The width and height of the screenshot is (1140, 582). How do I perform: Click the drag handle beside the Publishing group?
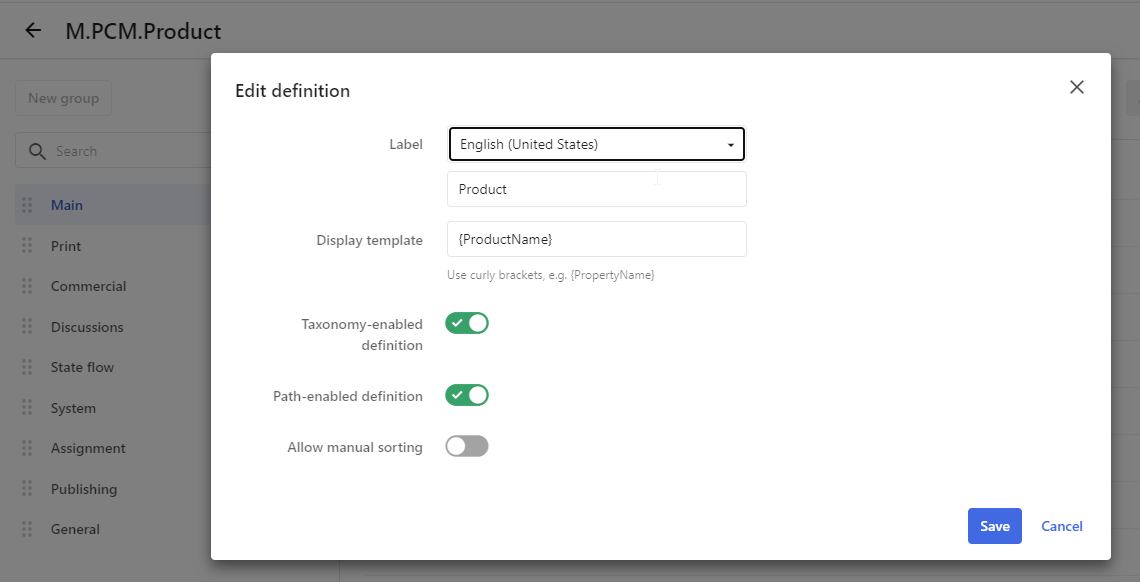pyautogui.click(x=27, y=489)
